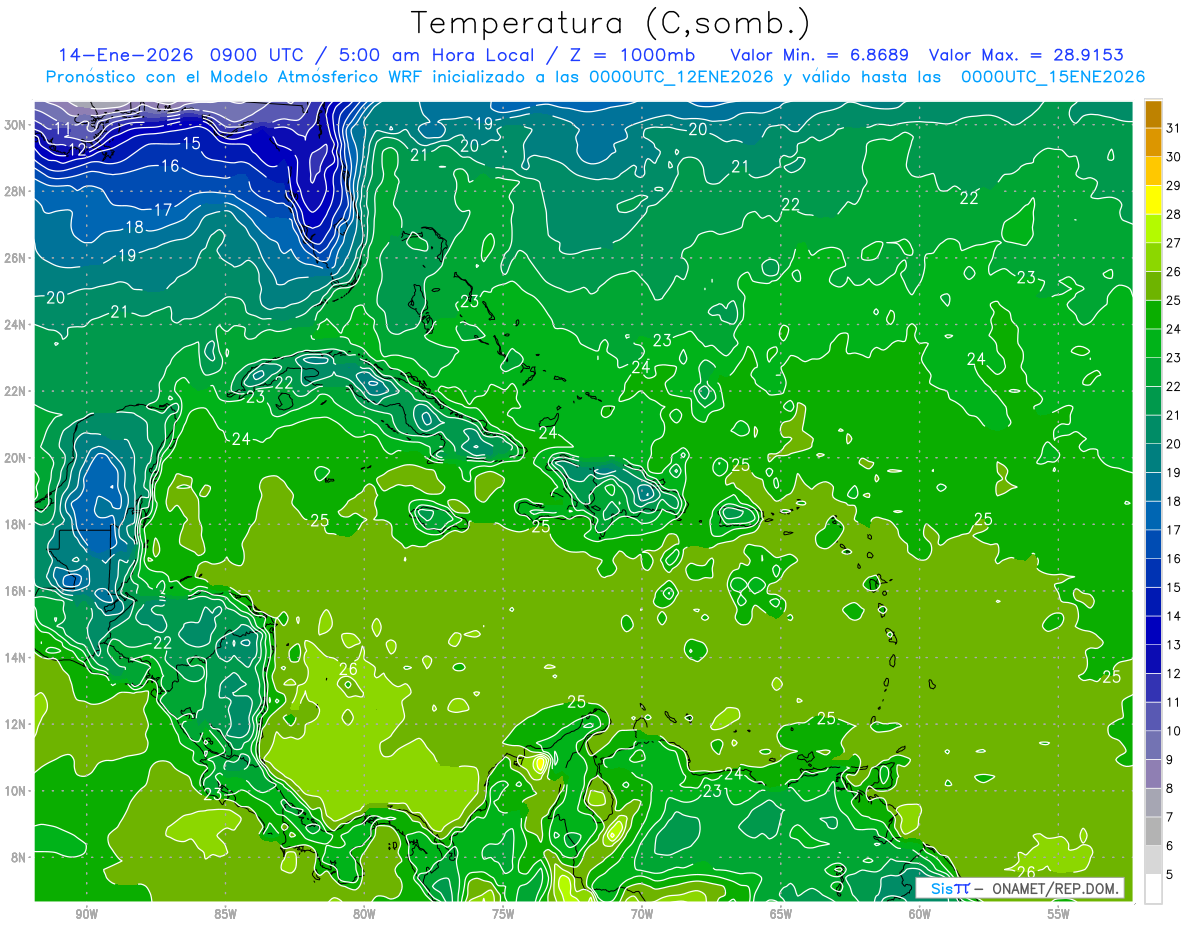The height and width of the screenshot is (927, 1200).
Task: Click the "60W" longitude axis label
Action: pos(920,914)
